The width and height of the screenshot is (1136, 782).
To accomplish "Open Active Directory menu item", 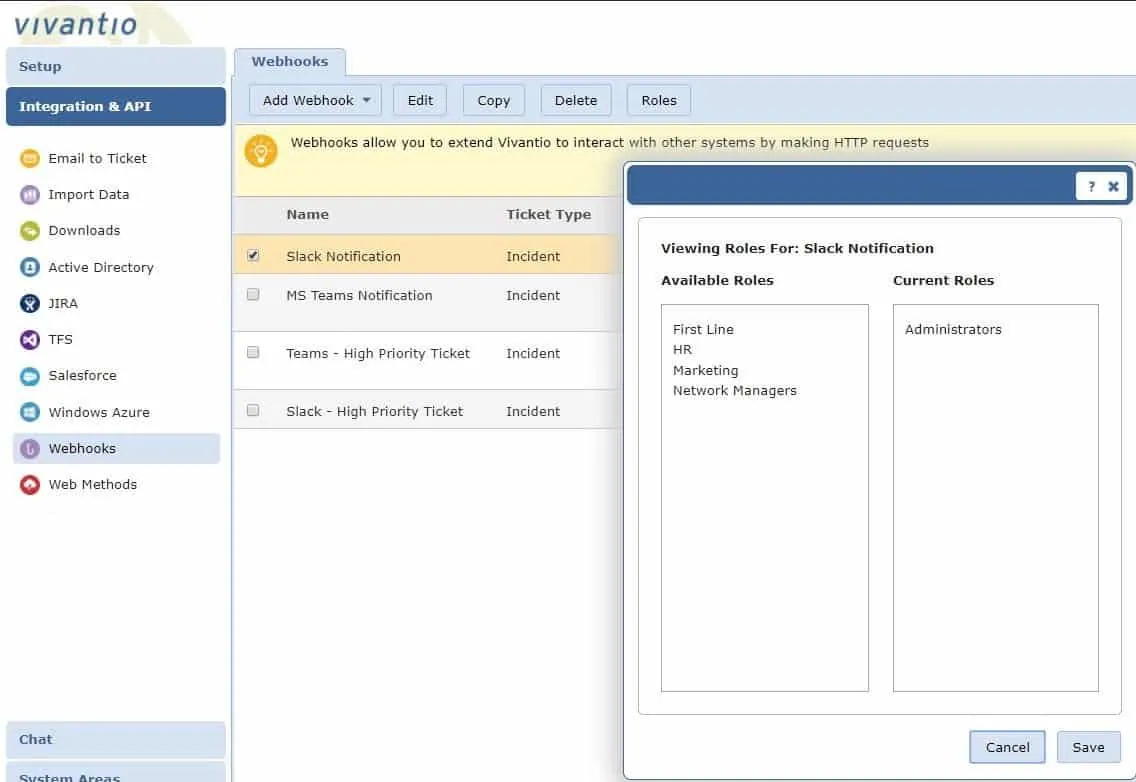I will [101, 267].
